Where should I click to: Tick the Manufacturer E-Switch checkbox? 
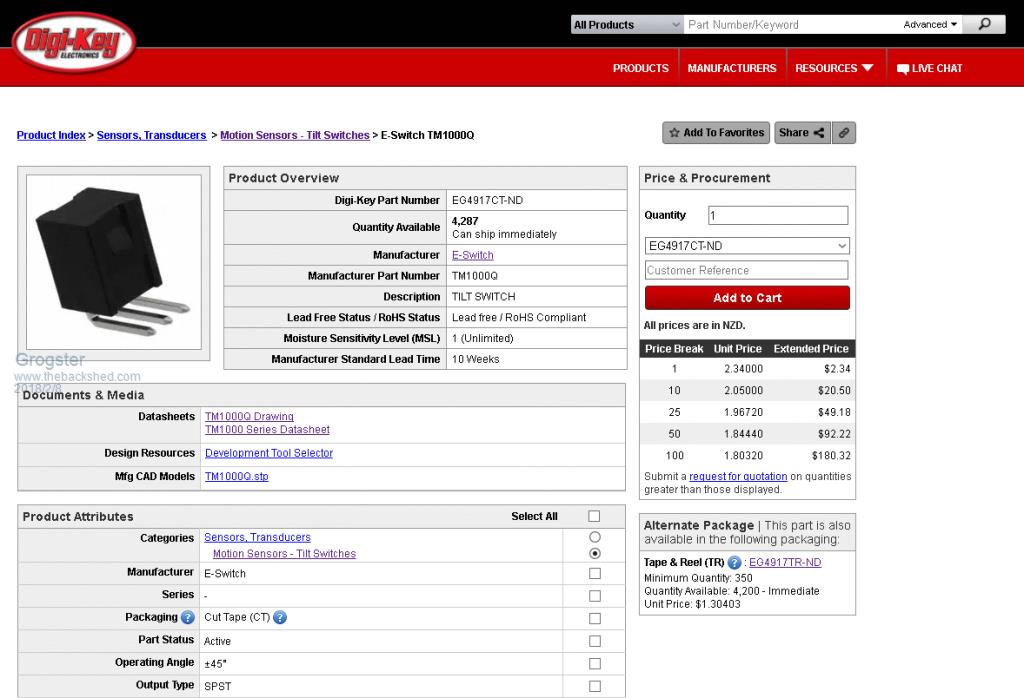594,574
